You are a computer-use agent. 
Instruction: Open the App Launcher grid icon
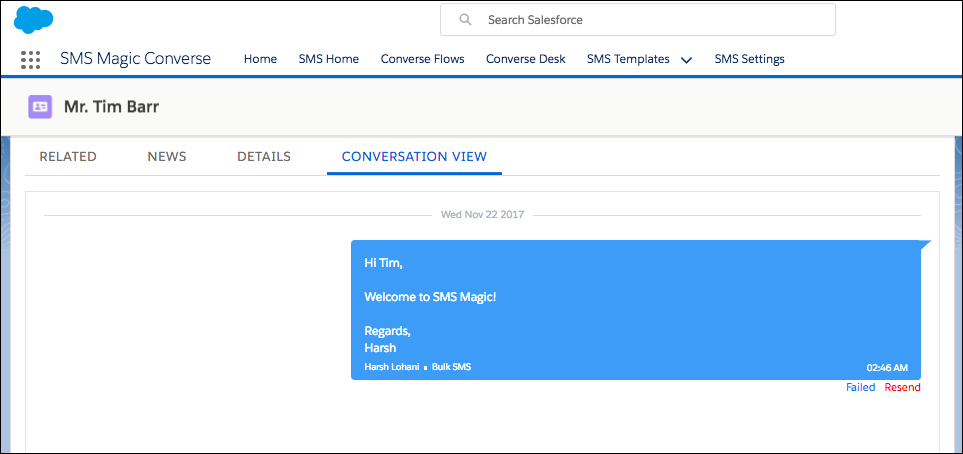30,60
